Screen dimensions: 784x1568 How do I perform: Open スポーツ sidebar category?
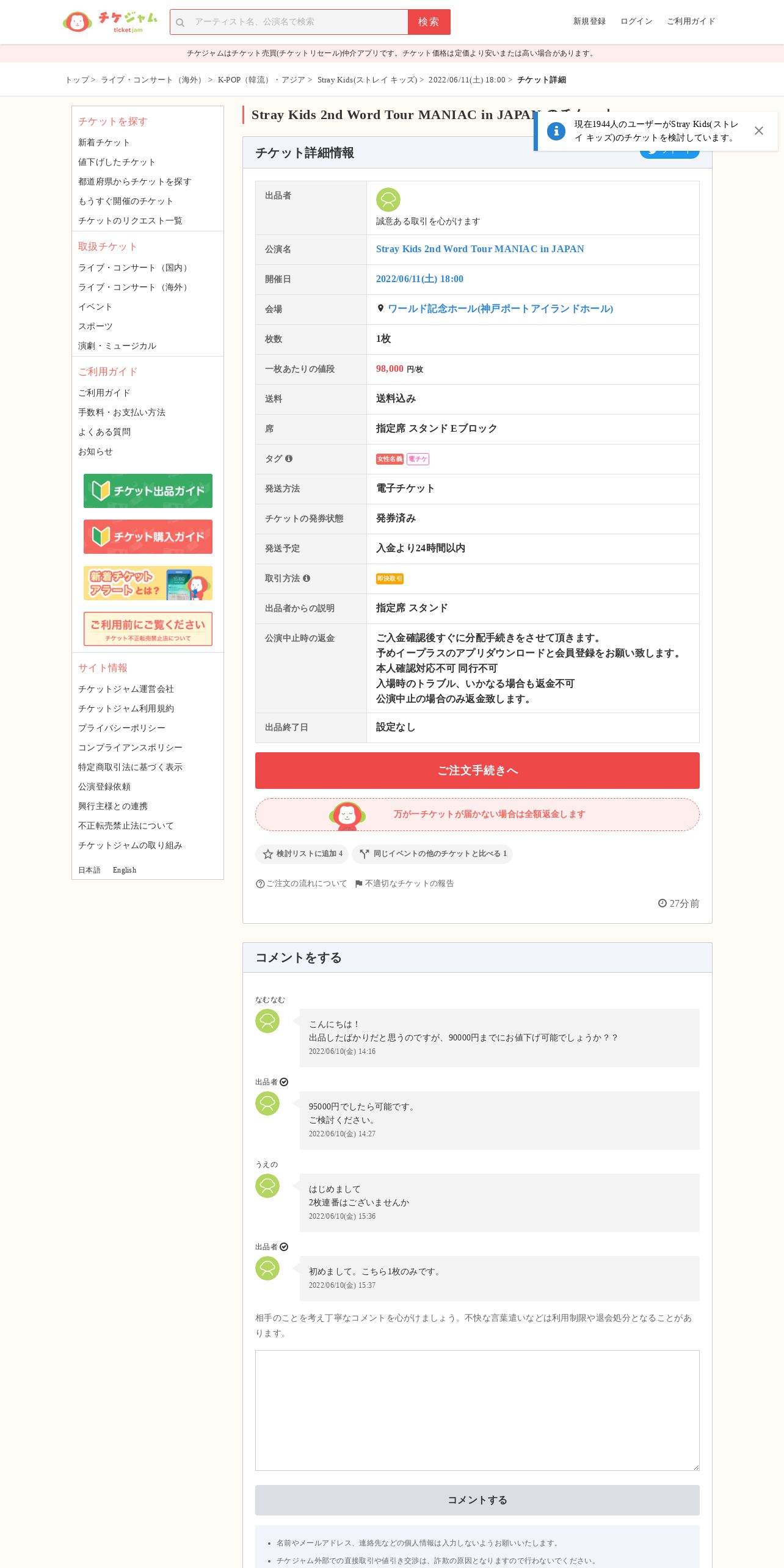95,326
